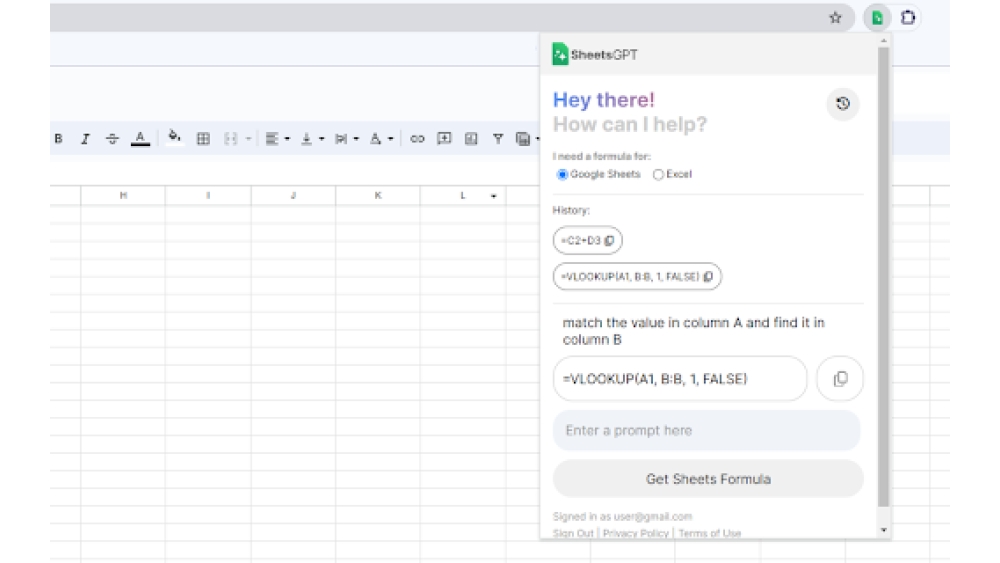Image resolution: width=1000 pixels, height=563 pixels.
Task: Select column K header
Action: [378, 195]
